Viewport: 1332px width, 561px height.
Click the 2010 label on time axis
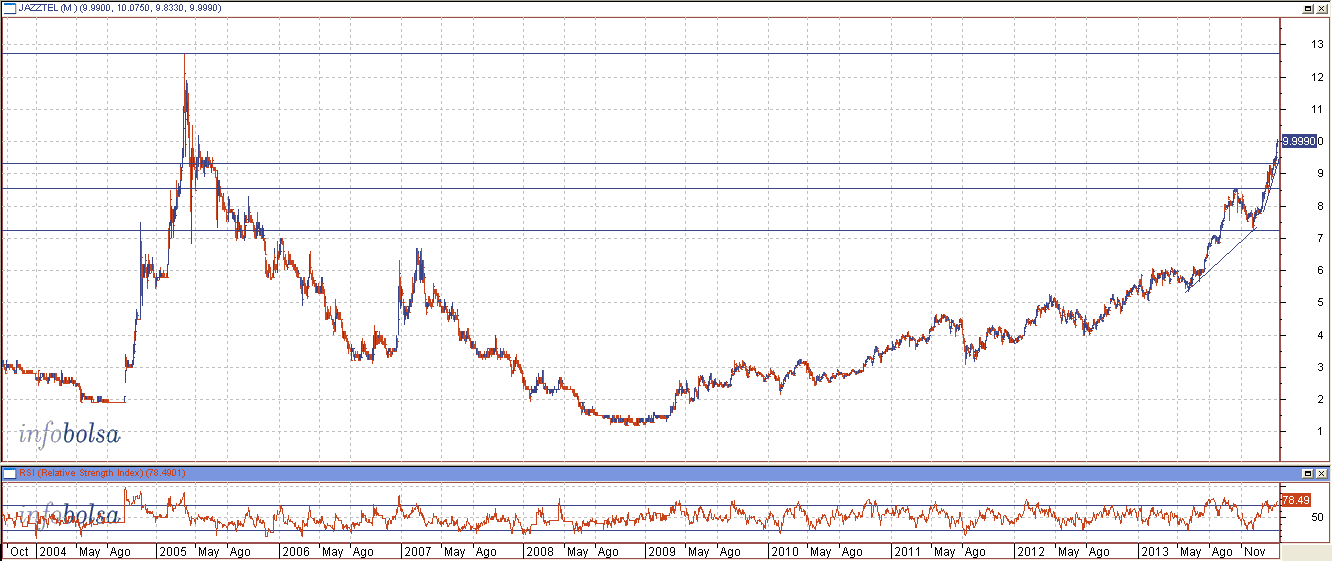point(784,551)
